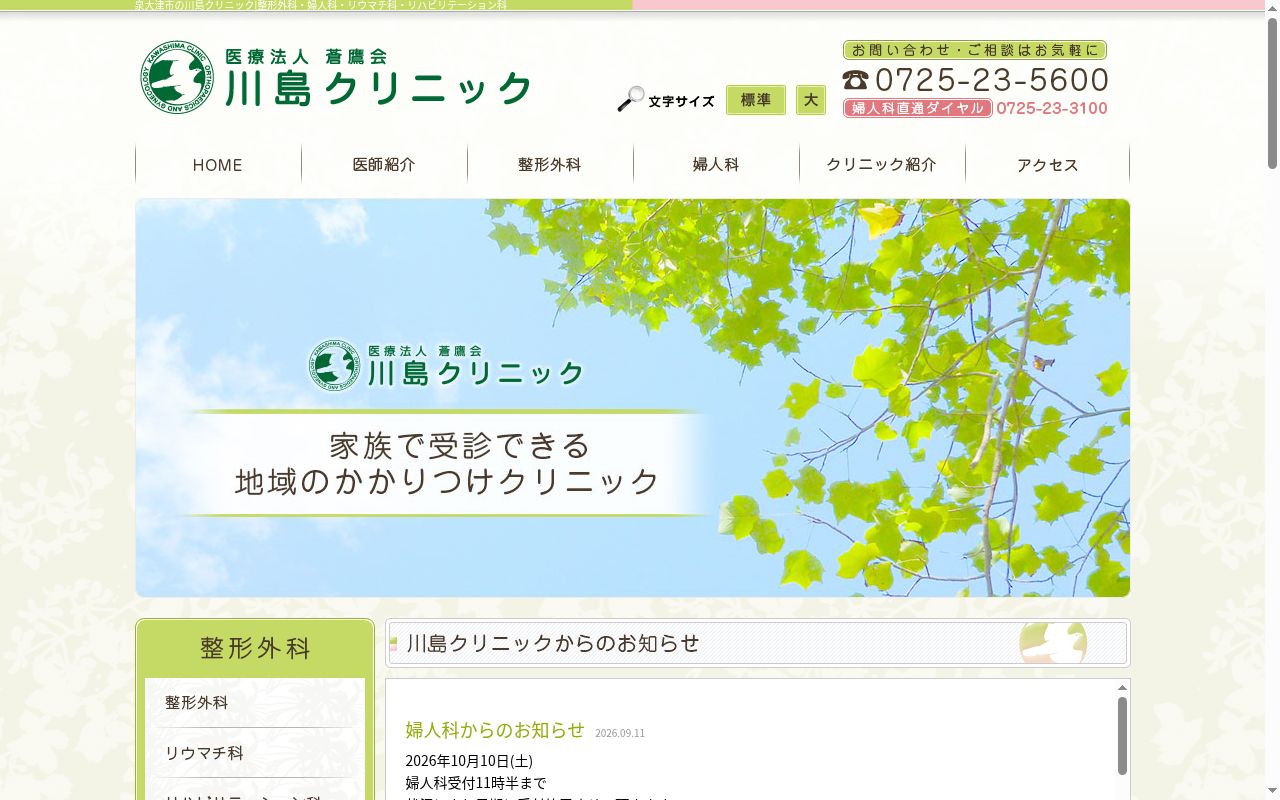
Task: Click the news date 2026.09.11
Action: coord(620,733)
